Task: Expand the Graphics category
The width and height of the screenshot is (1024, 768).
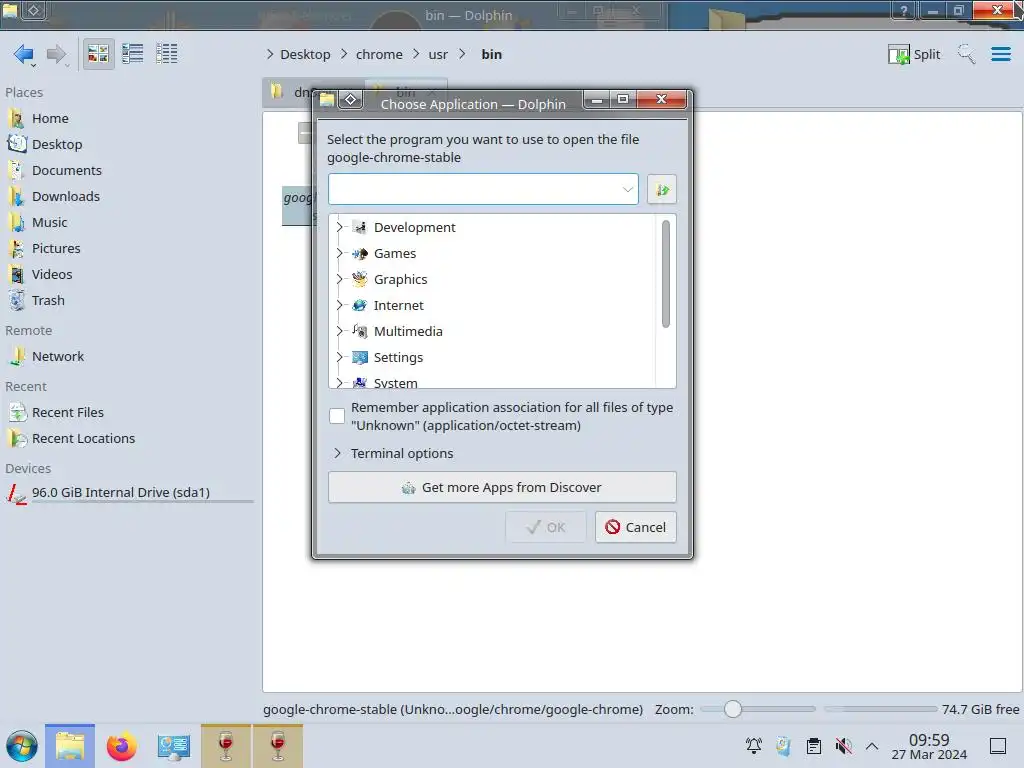Action: [x=339, y=280]
